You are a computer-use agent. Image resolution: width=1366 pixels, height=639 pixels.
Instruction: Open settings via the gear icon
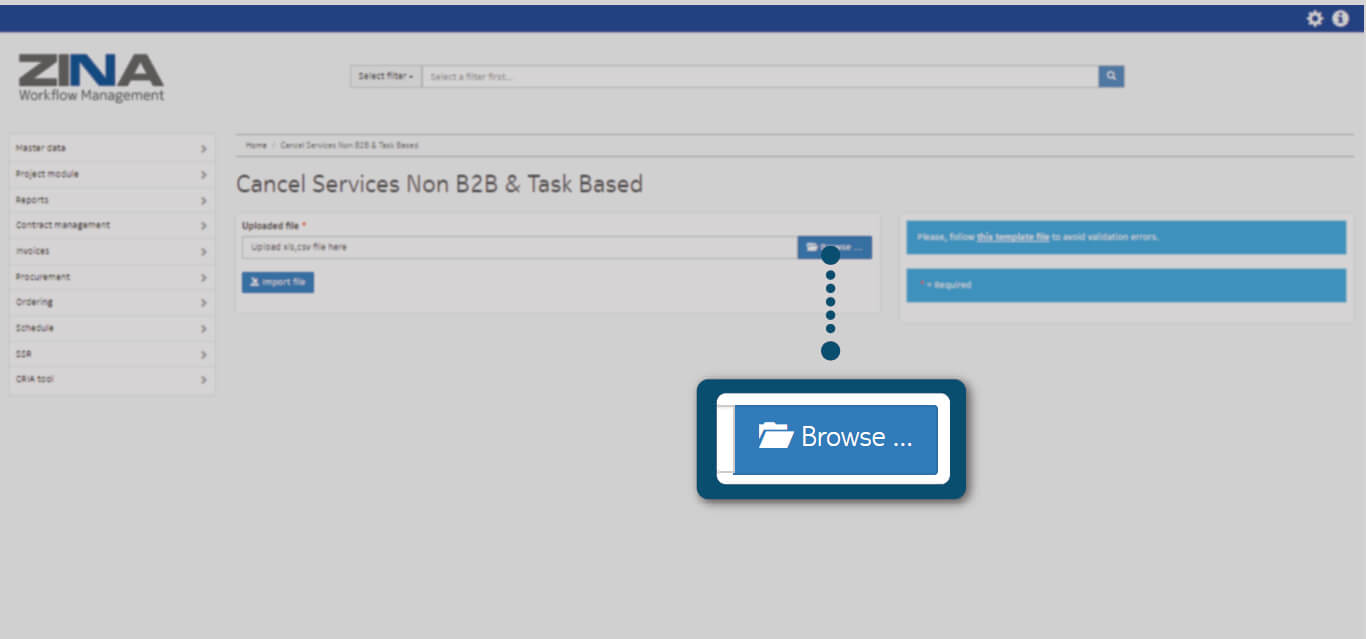[1315, 19]
